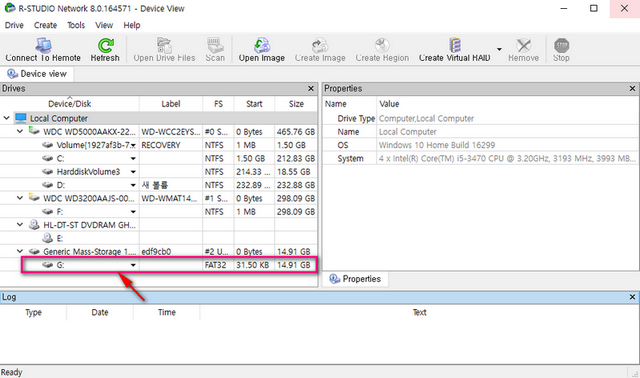Select the Properties tab at panel bottom
Image resolution: width=640 pixels, height=378 pixels.
(x=355, y=279)
